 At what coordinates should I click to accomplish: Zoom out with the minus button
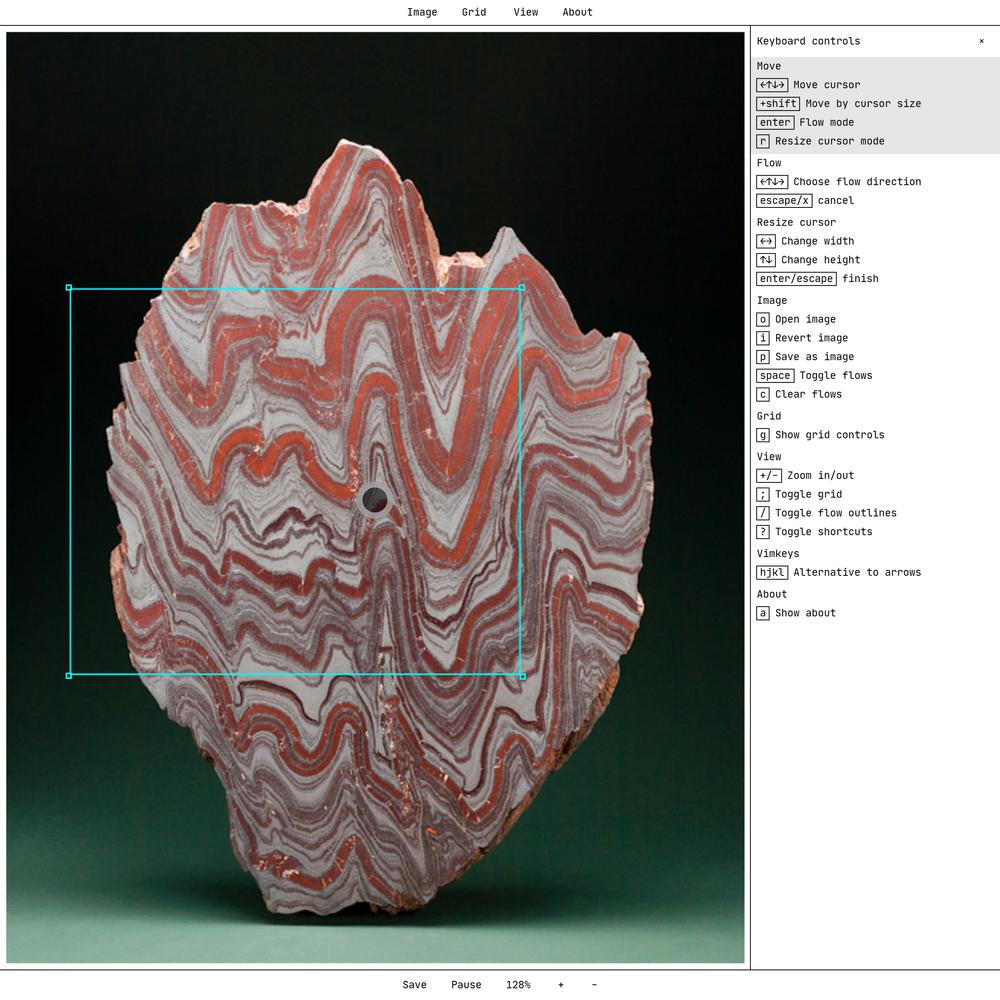tap(594, 985)
